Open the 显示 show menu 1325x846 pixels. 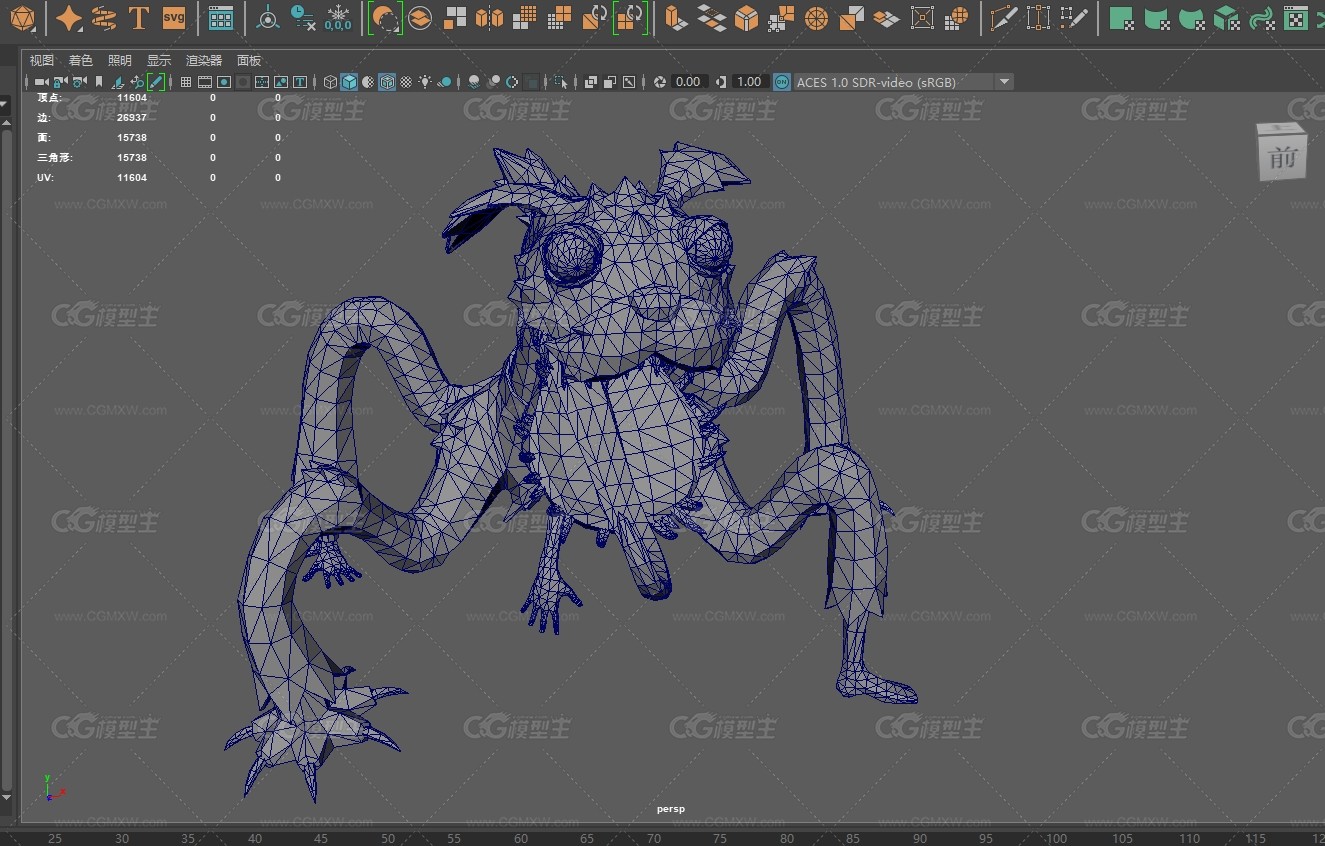click(158, 61)
